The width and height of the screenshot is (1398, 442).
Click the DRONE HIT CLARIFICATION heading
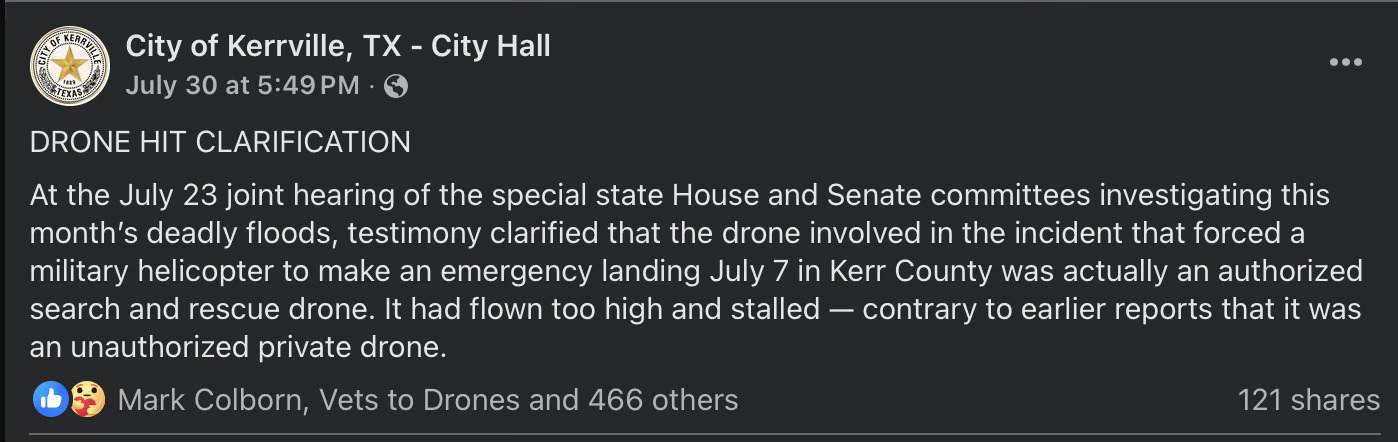pyautogui.click(x=220, y=142)
